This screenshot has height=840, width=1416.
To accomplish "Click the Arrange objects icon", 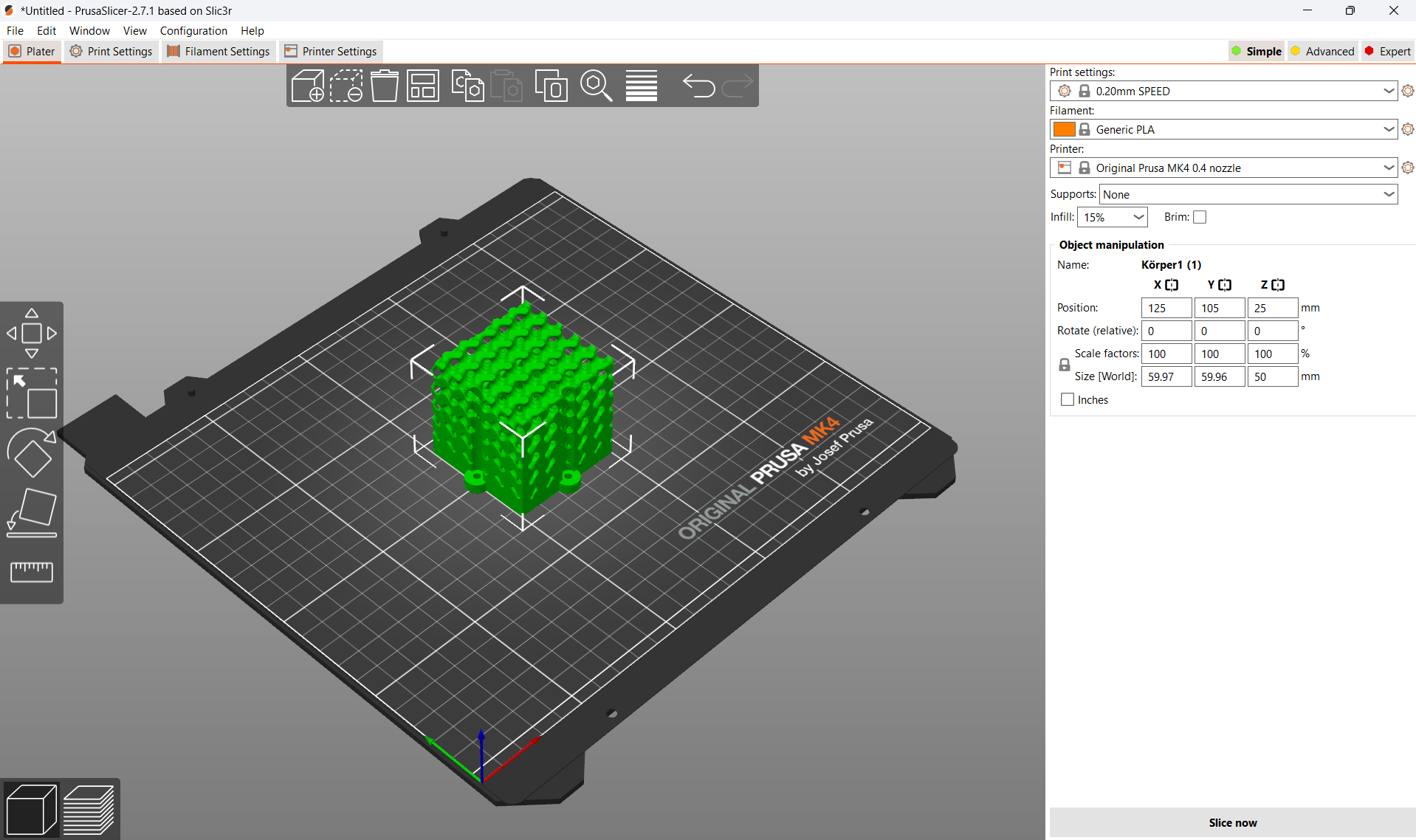I will (x=423, y=86).
